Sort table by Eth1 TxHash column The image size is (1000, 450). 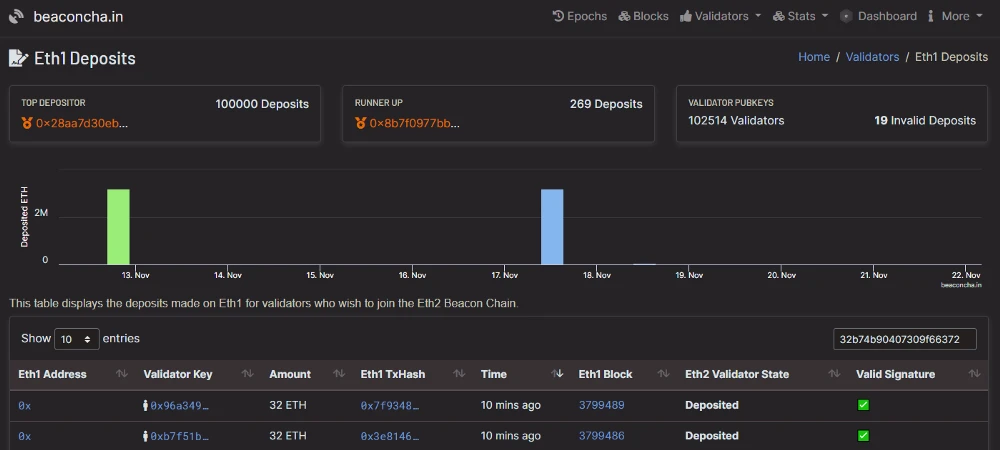(x=412, y=374)
